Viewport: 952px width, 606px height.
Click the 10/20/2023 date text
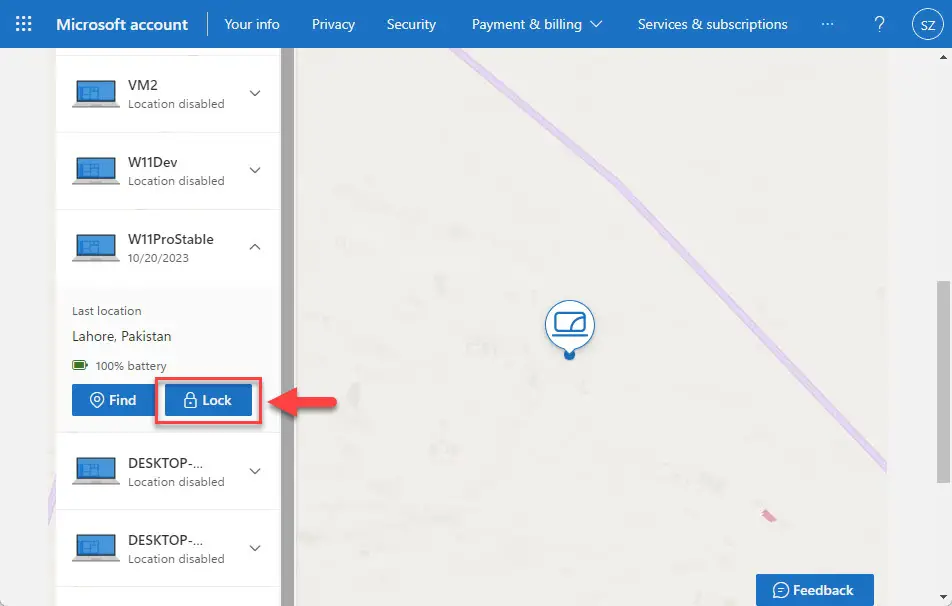point(158,258)
